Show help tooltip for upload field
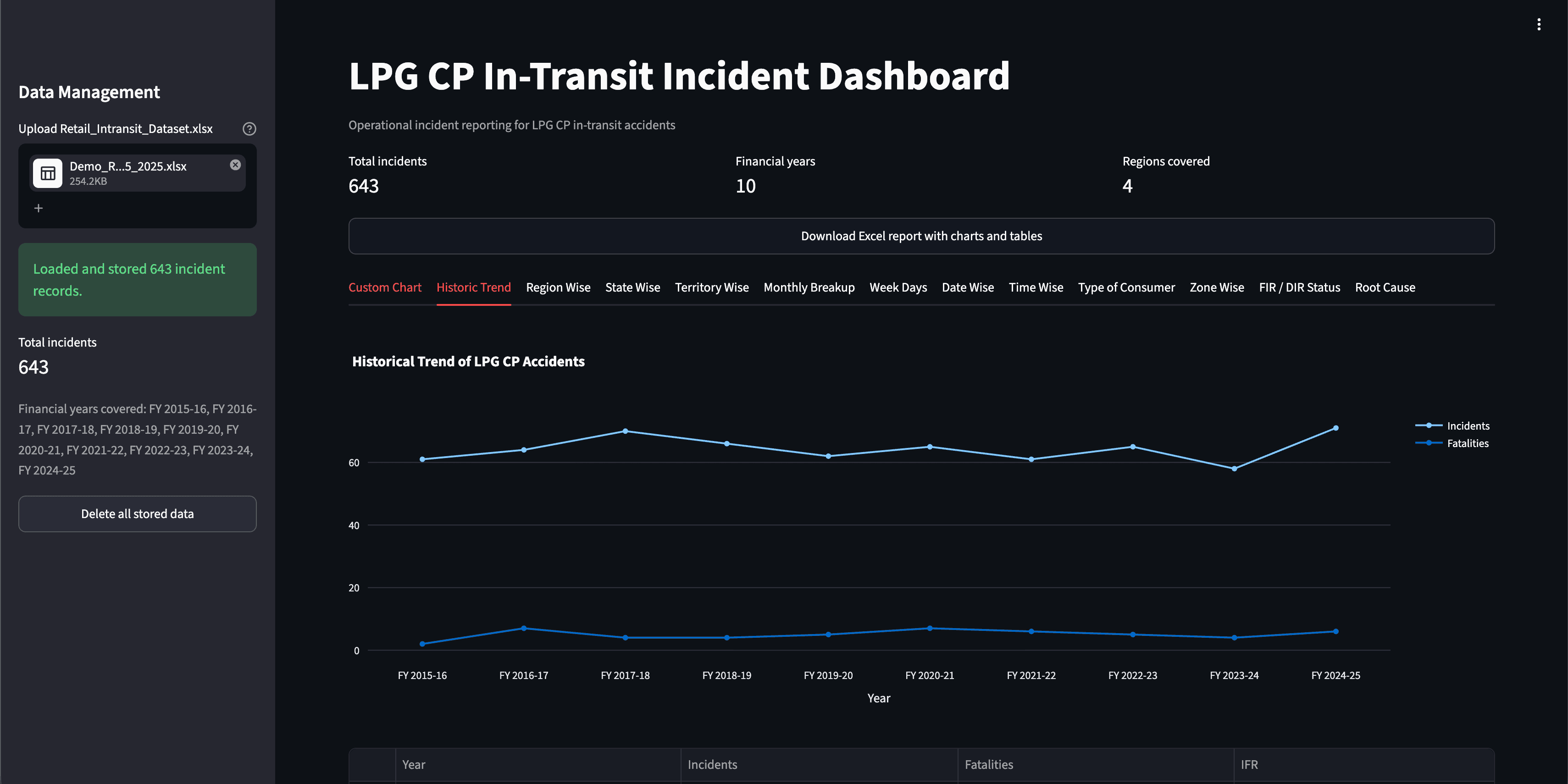Image resolution: width=1568 pixels, height=784 pixels. click(249, 129)
